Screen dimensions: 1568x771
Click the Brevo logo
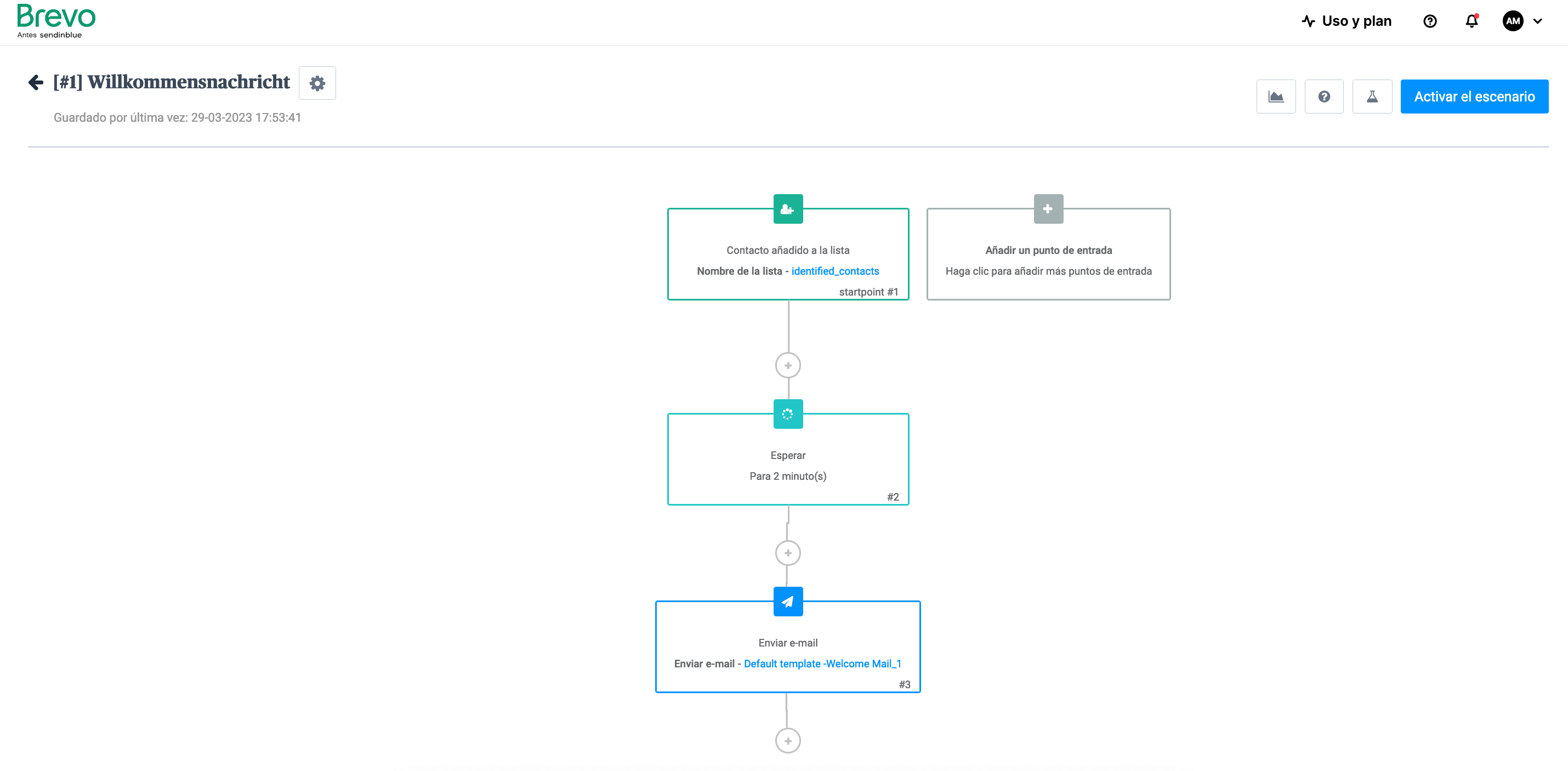coord(56,21)
